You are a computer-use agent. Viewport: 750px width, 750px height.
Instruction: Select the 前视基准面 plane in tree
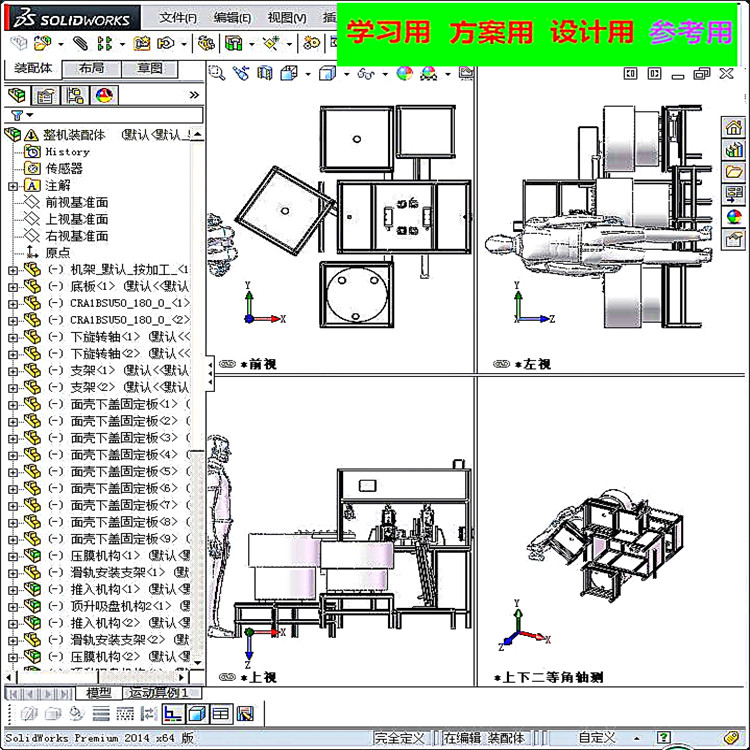point(77,202)
